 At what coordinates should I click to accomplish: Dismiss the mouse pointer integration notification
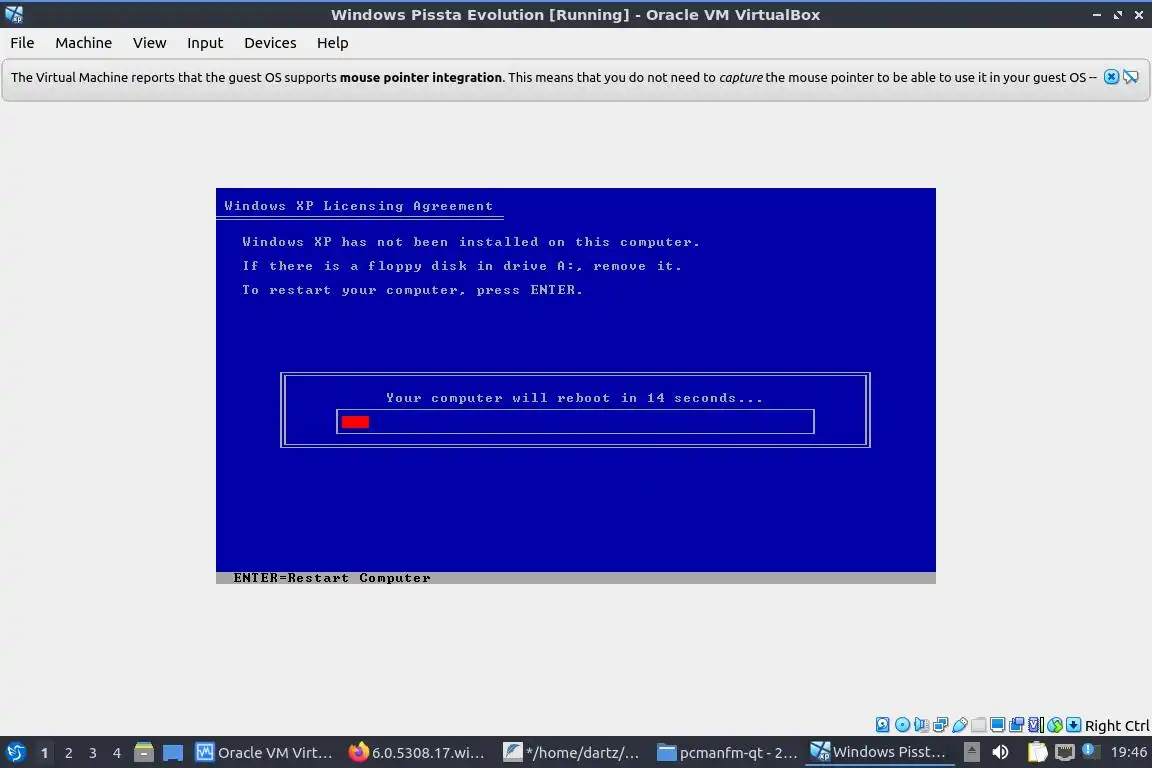[1111, 76]
